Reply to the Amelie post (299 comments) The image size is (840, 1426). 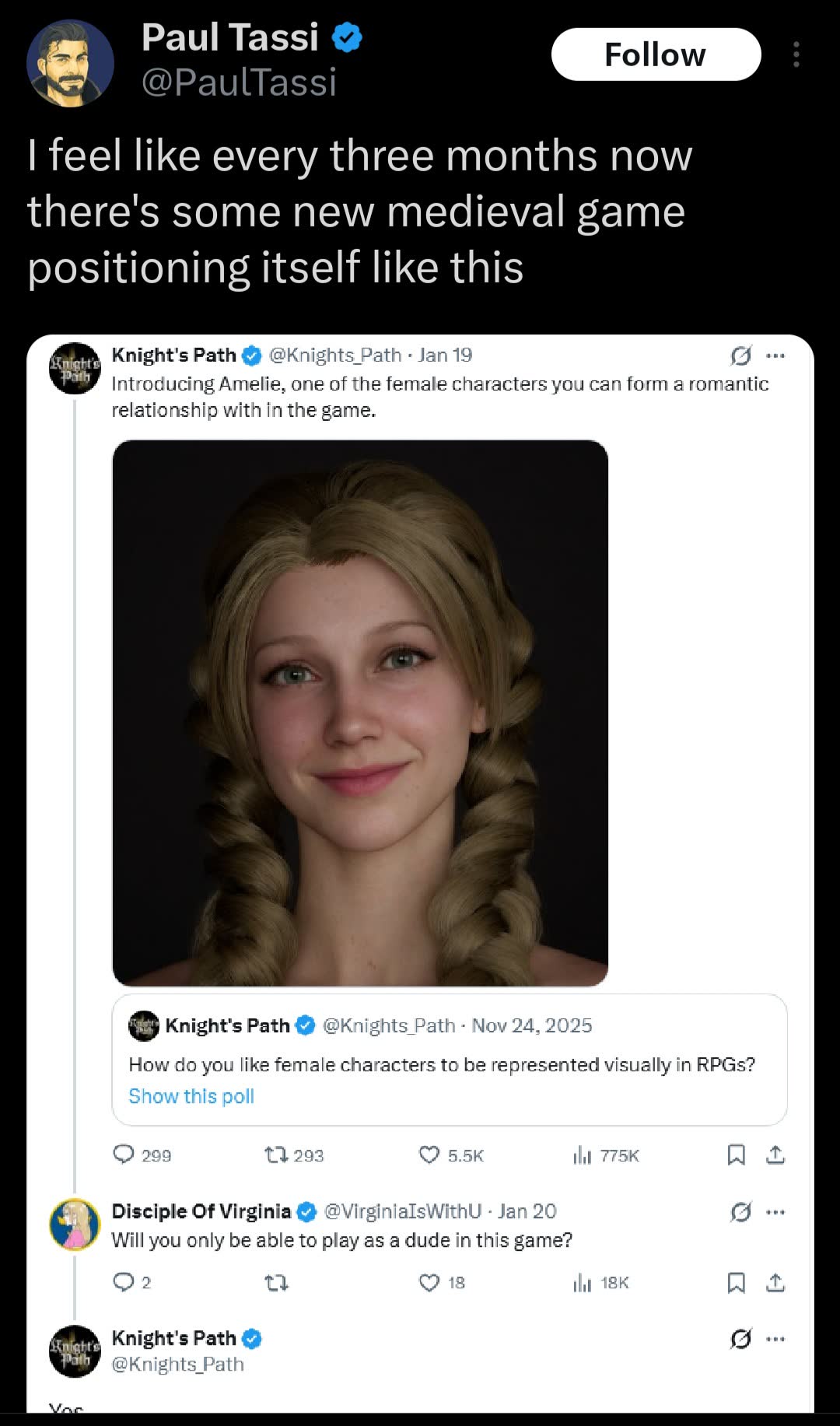pos(142,1155)
